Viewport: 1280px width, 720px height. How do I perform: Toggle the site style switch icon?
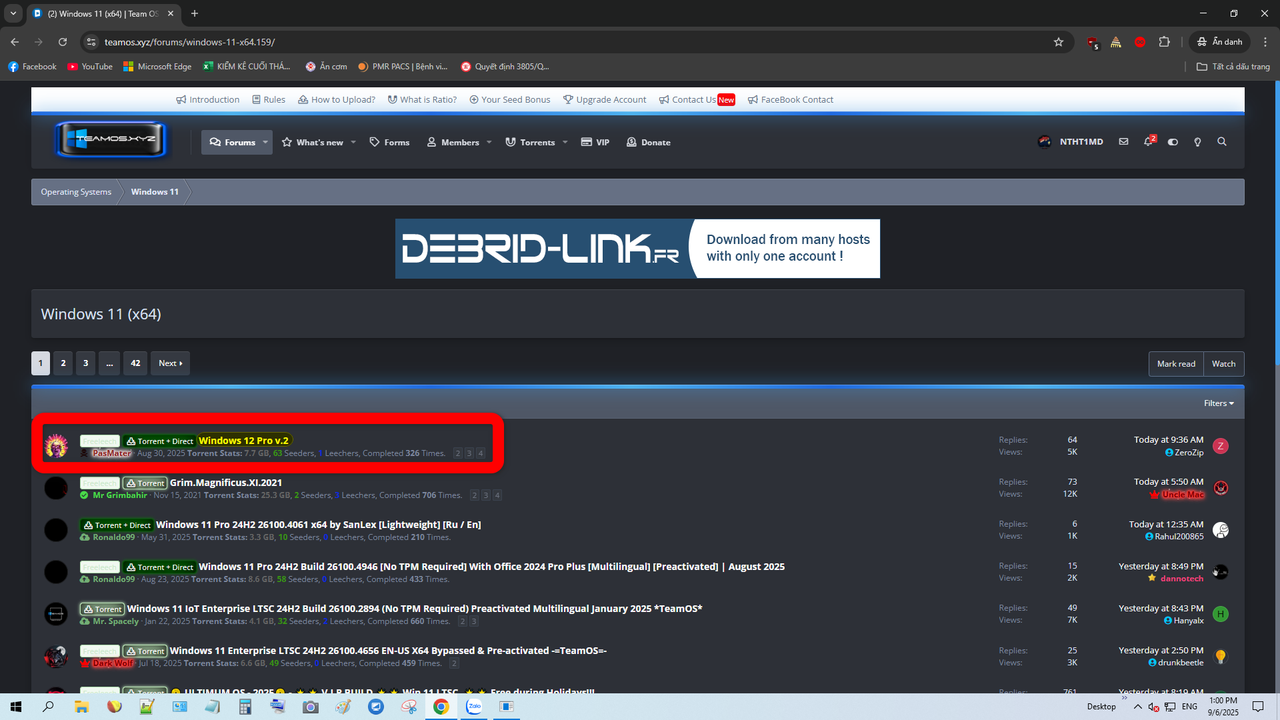pos(1173,142)
